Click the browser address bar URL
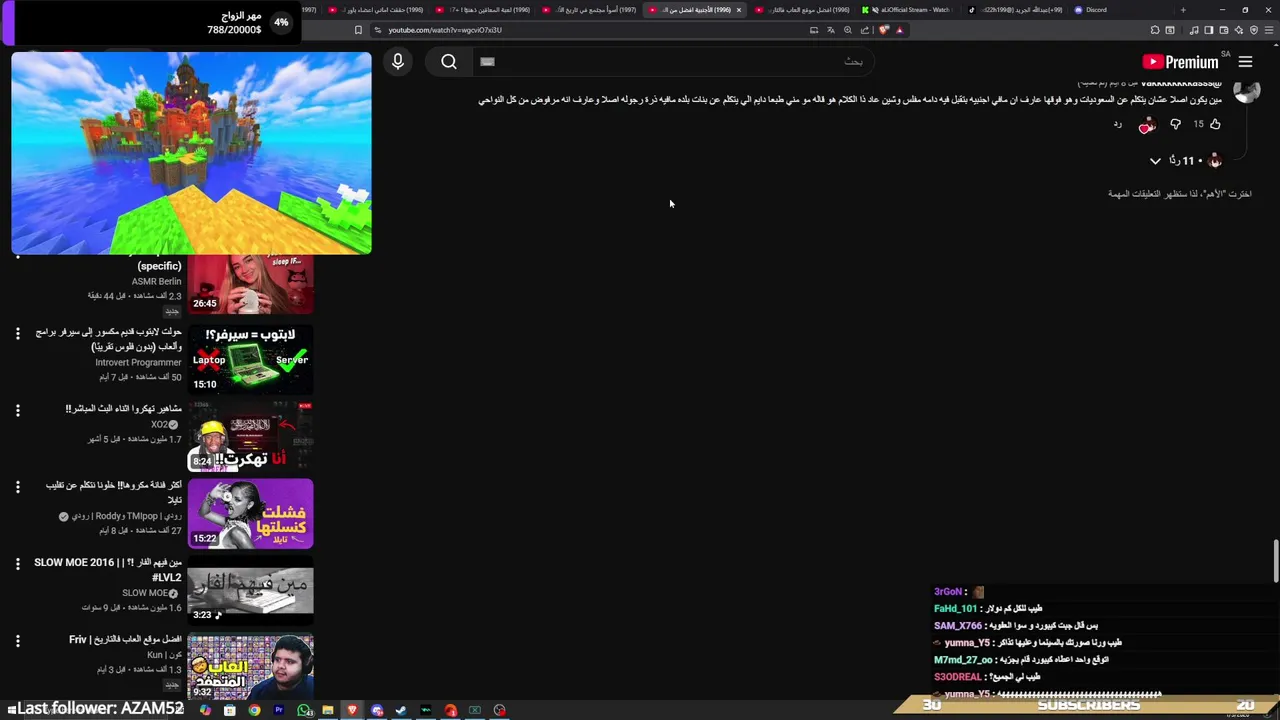Image resolution: width=1280 pixels, height=720 pixels. point(445,30)
